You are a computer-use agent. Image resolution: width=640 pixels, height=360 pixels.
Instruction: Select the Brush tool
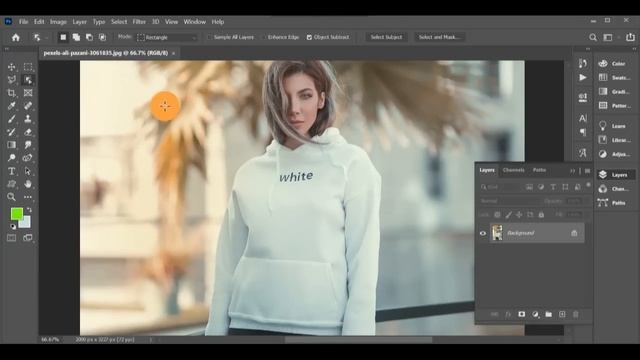click(11, 119)
